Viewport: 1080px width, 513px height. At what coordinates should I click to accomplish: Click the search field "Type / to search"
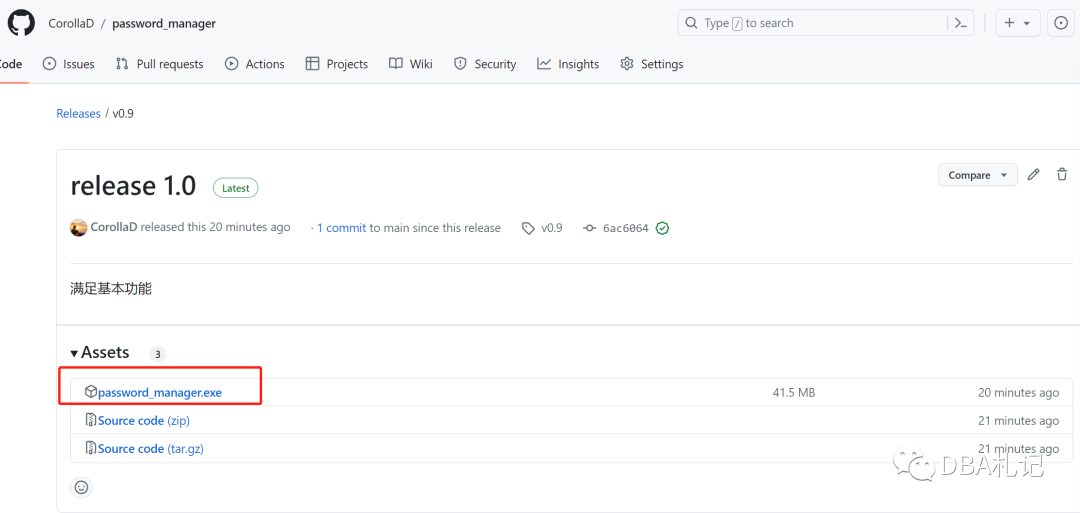tap(826, 23)
